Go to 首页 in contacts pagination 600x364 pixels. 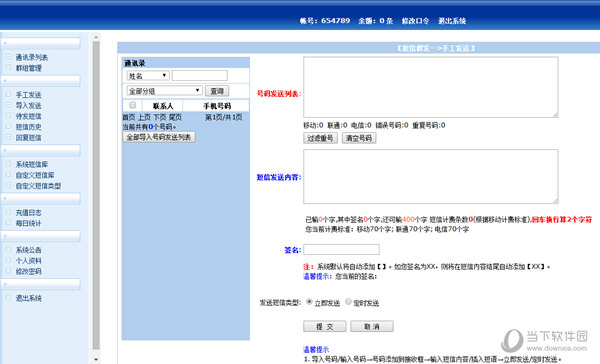point(129,117)
